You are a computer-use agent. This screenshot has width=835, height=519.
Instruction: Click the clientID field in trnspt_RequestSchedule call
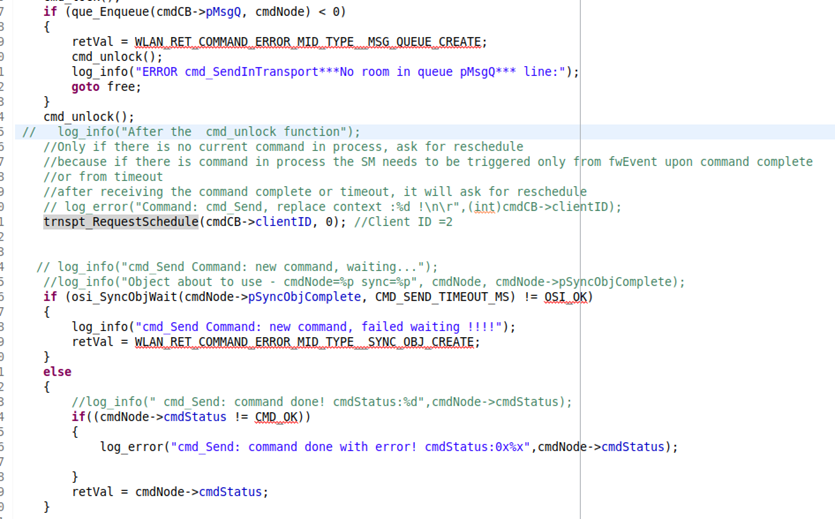click(x=283, y=221)
